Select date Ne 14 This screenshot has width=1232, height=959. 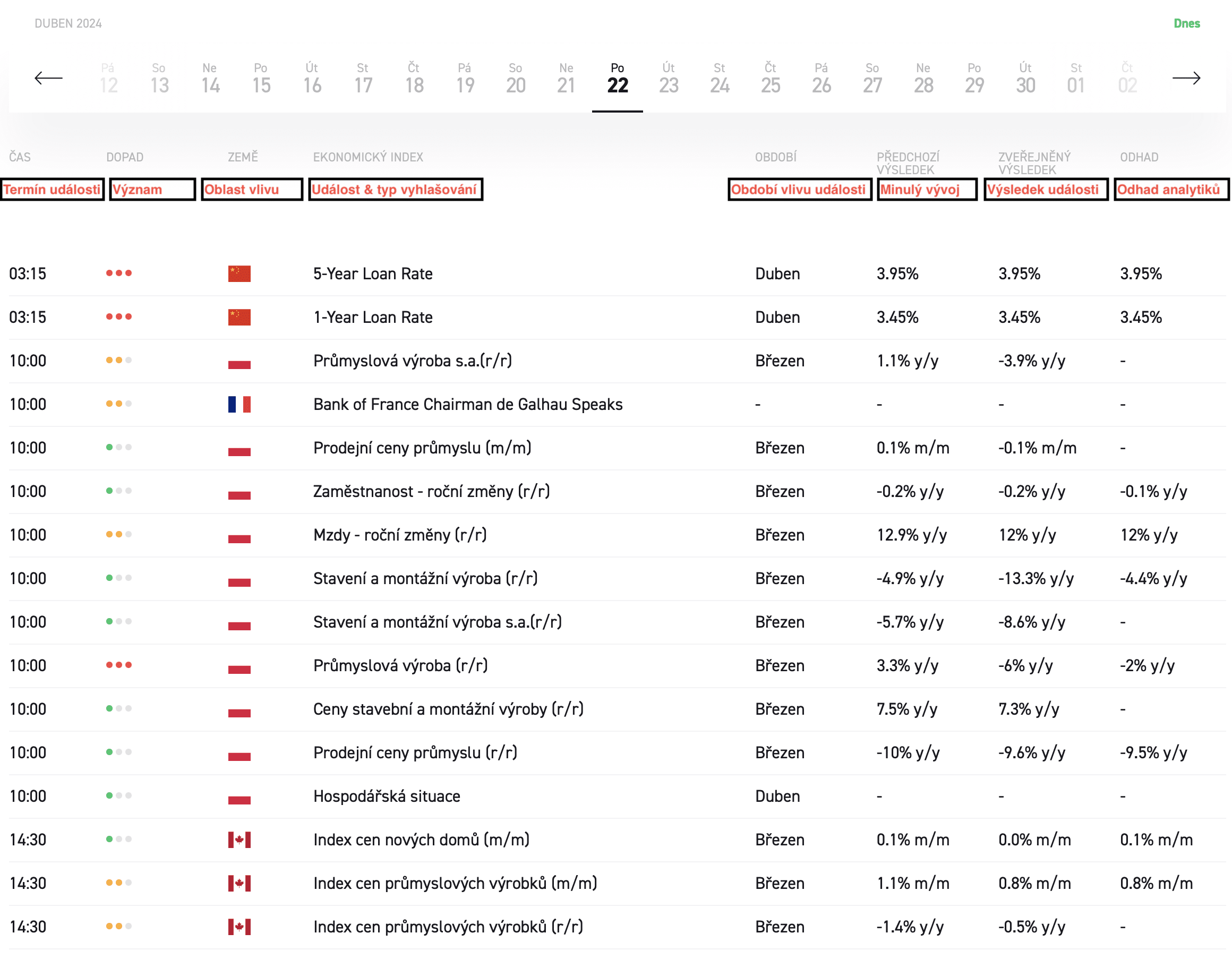(x=210, y=79)
